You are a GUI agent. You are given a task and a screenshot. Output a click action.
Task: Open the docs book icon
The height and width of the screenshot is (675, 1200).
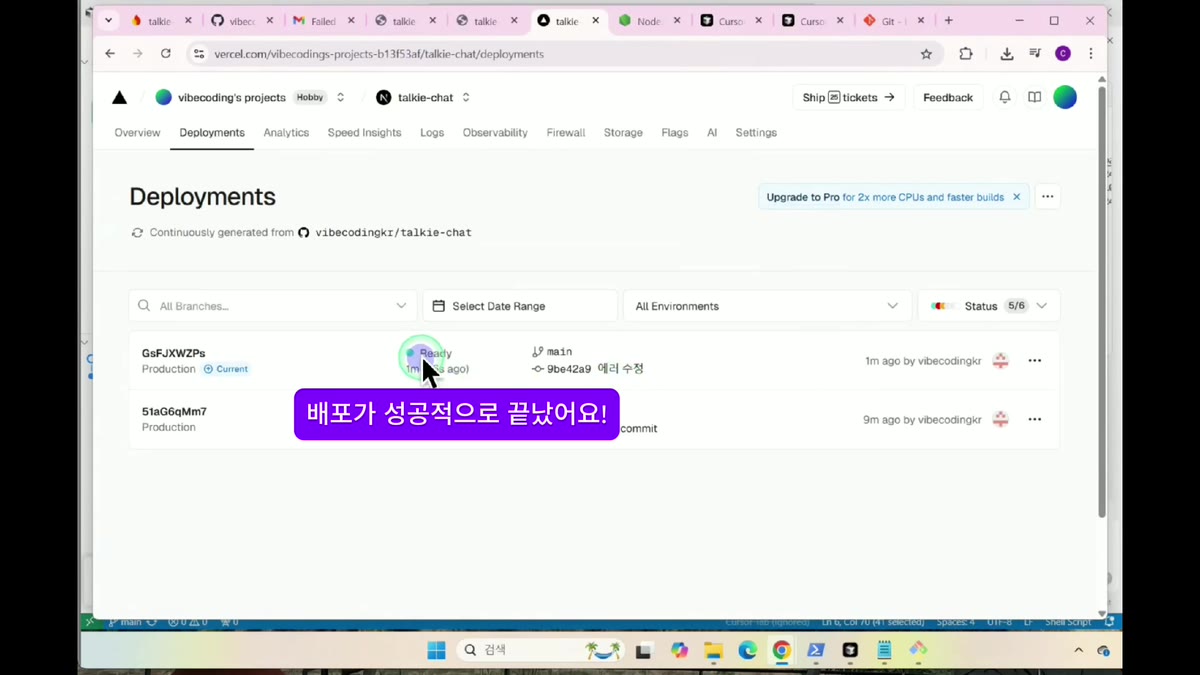[x=1035, y=97]
